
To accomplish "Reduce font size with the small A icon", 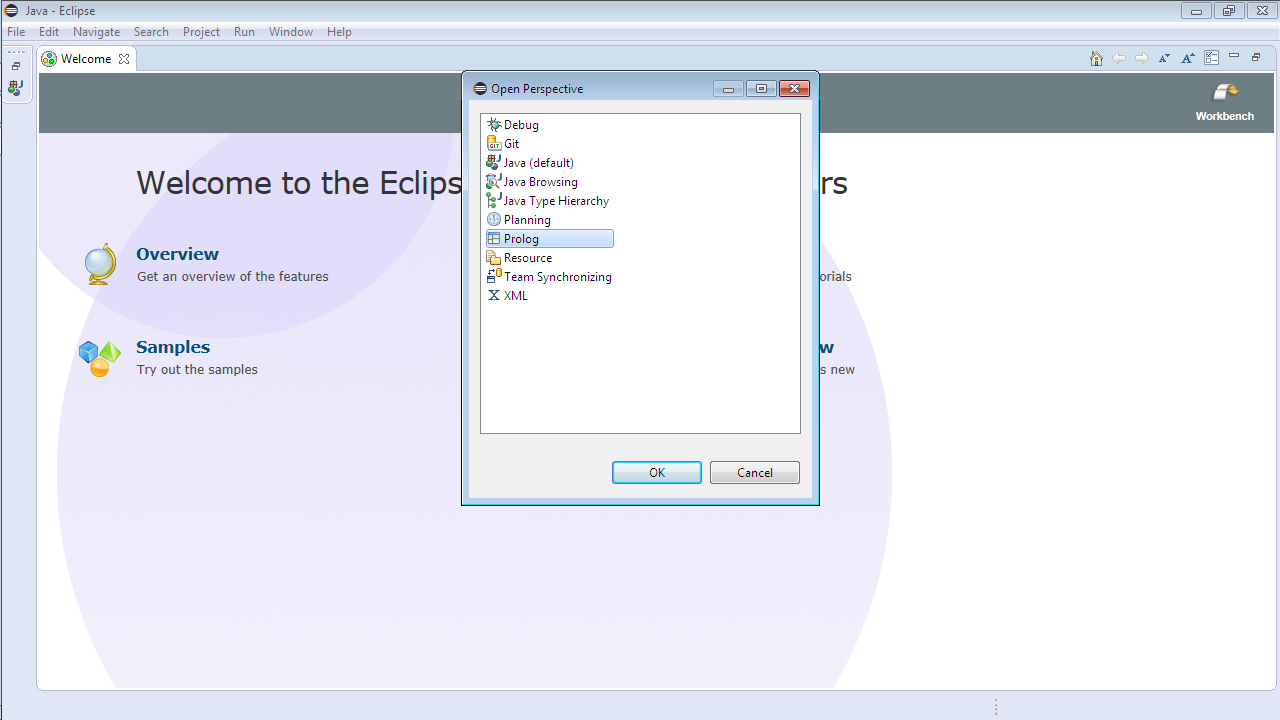I will (x=1164, y=58).
